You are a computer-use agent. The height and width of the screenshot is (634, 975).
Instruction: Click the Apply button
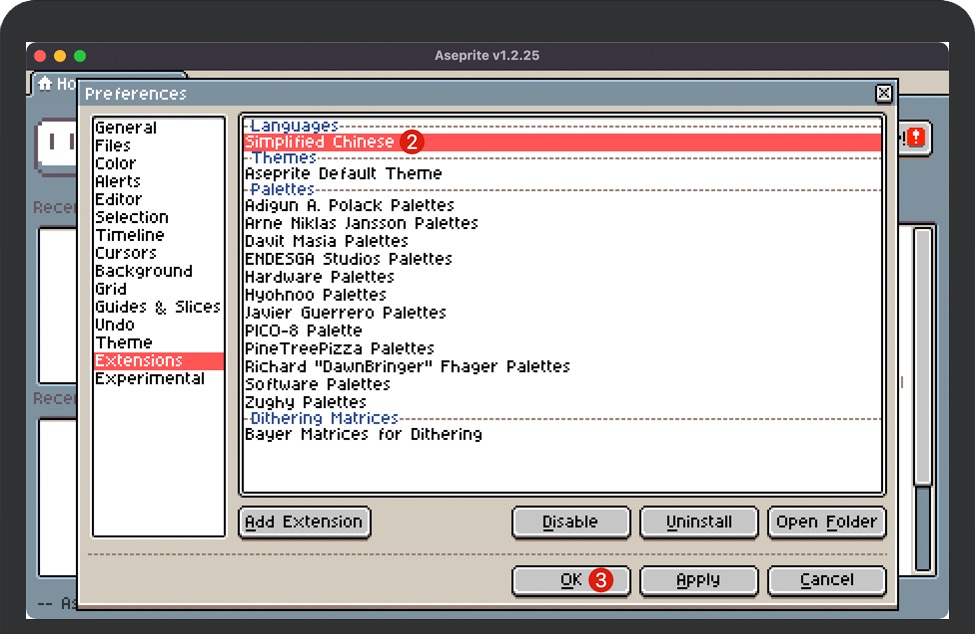[698, 580]
